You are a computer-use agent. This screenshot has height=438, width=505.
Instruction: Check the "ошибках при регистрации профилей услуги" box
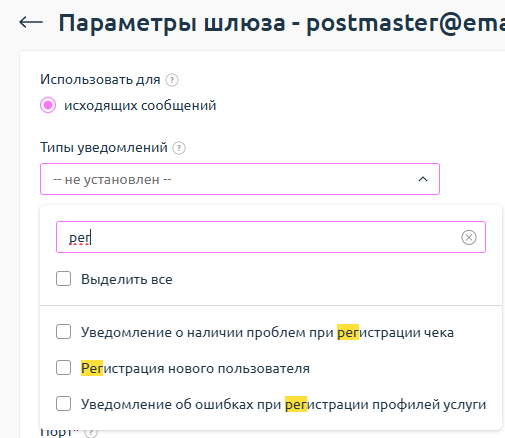63,404
